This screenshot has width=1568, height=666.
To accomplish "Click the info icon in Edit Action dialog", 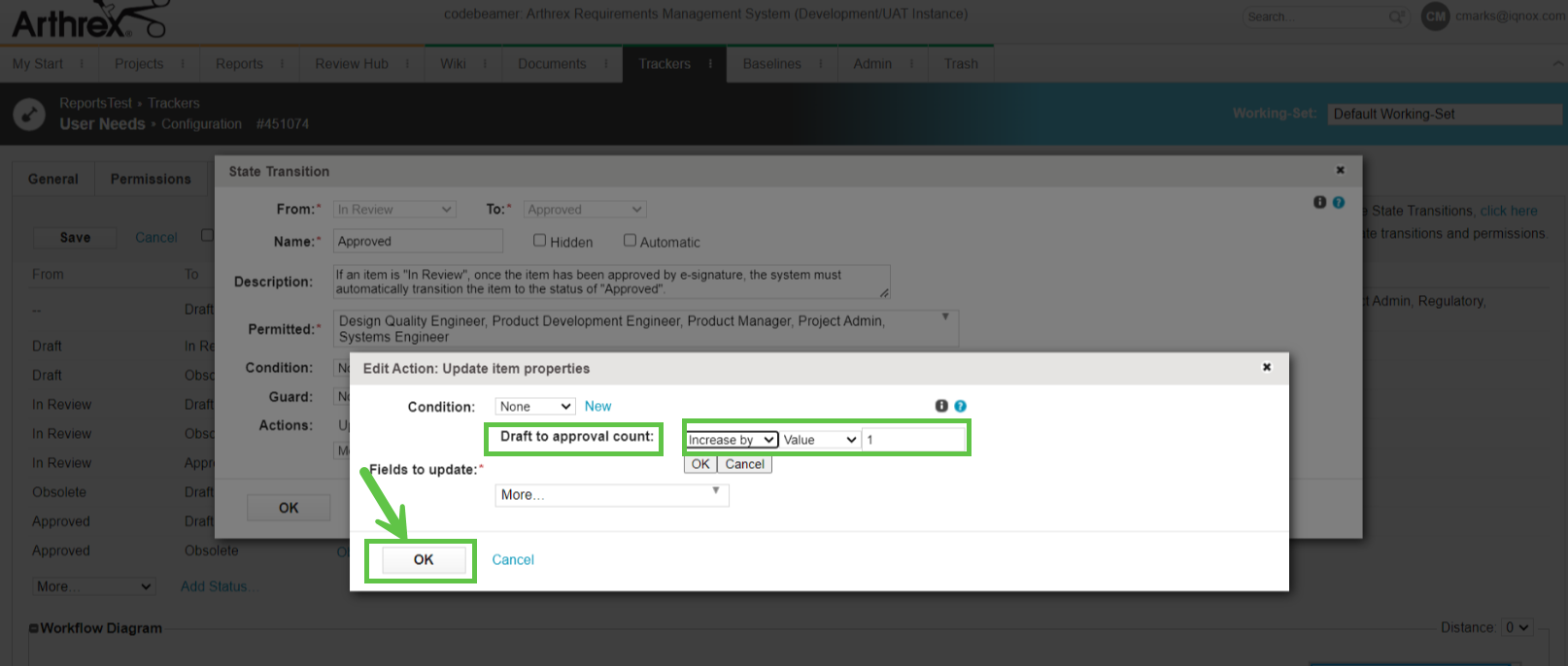I will (x=941, y=406).
